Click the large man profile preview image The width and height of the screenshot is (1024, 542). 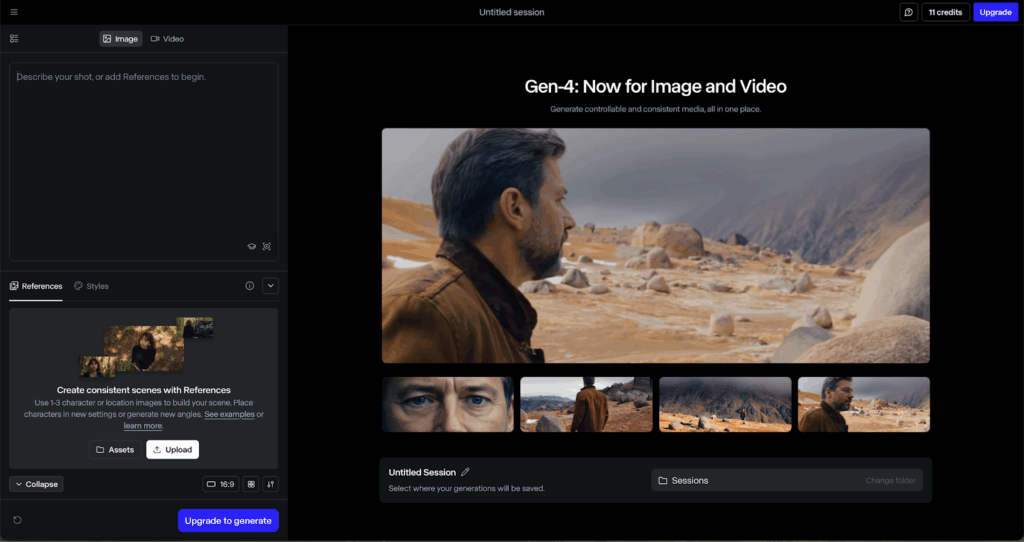click(x=656, y=246)
